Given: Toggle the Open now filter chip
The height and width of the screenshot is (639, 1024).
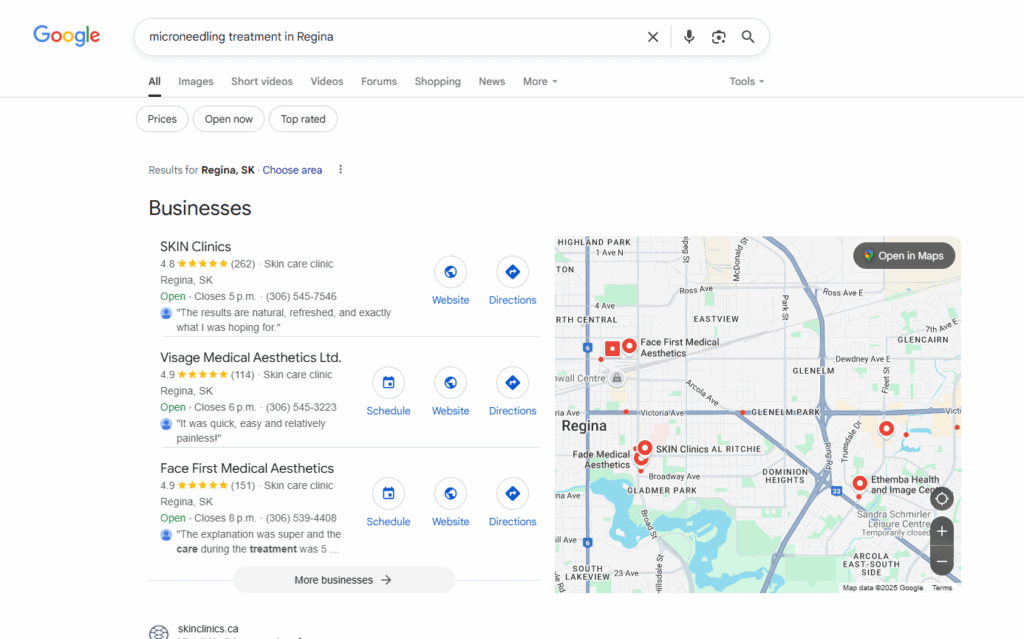Looking at the screenshot, I should [x=229, y=119].
